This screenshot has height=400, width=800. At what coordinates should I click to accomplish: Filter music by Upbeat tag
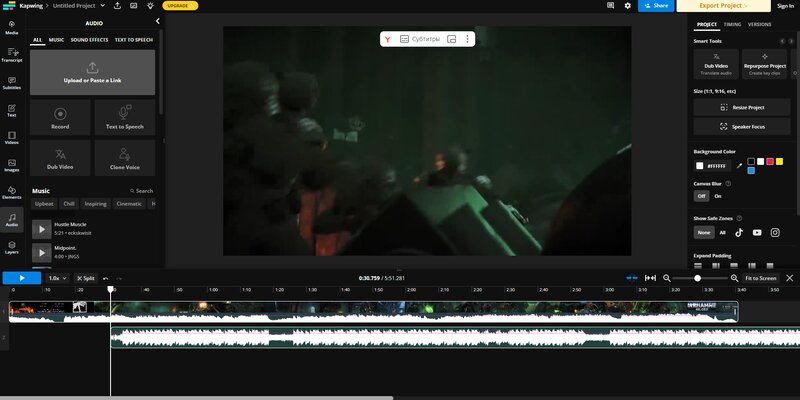pyautogui.click(x=44, y=204)
